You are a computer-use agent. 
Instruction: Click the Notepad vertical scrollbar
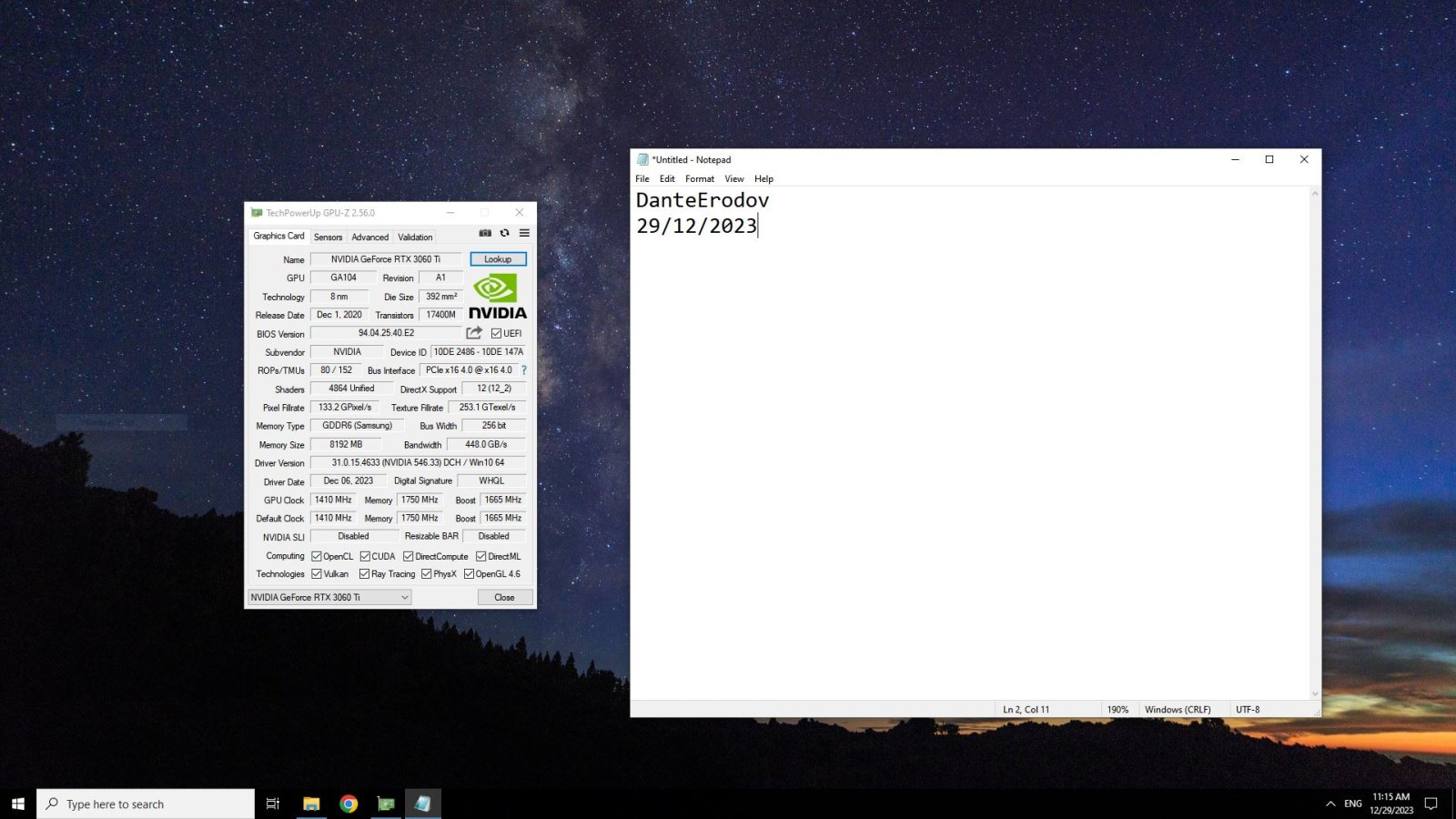[1315, 443]
